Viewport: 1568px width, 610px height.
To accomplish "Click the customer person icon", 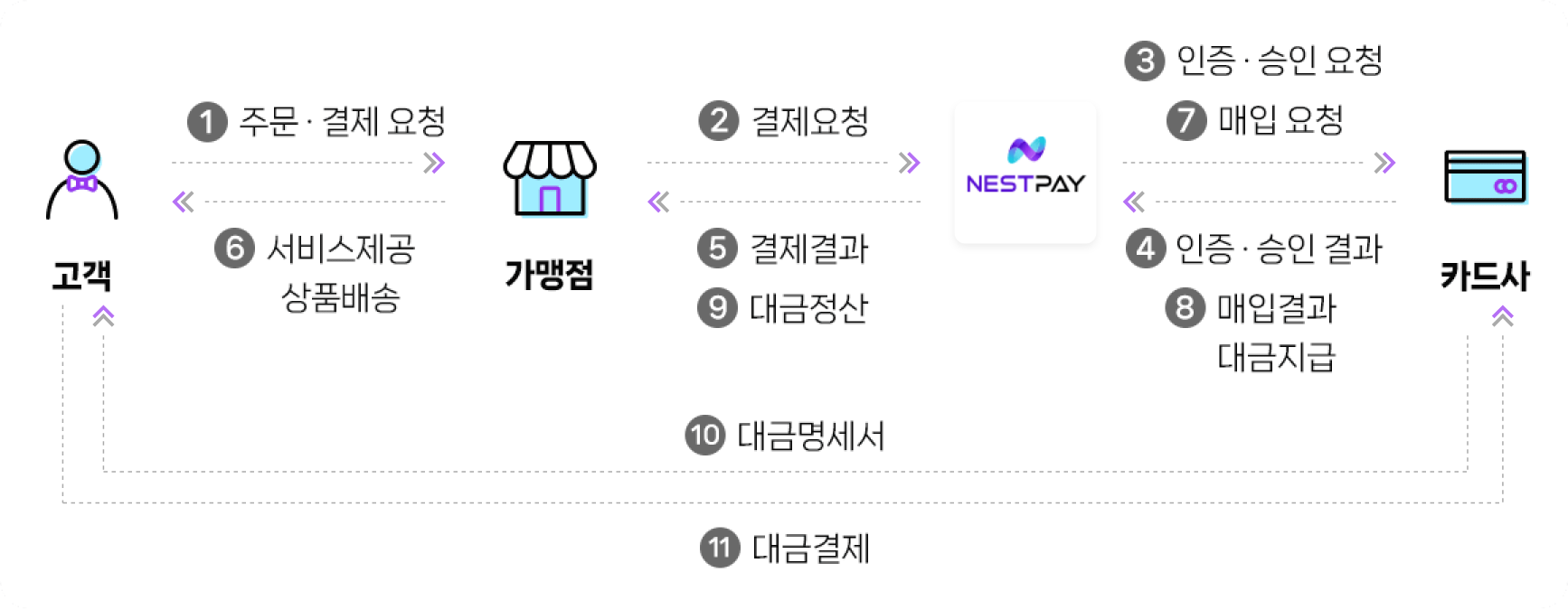I will pyautogui.click(x=82, y=180).
